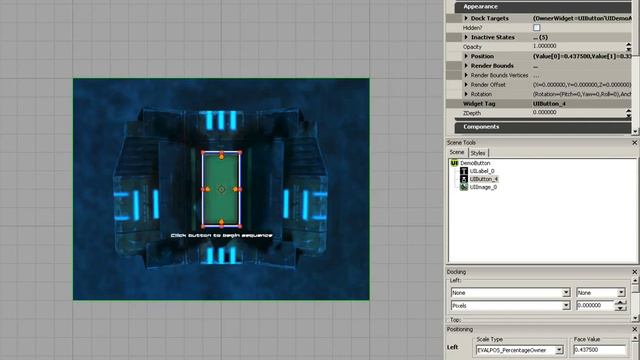
Task: Click the Position value text
Action: click(x=582, y=56)
